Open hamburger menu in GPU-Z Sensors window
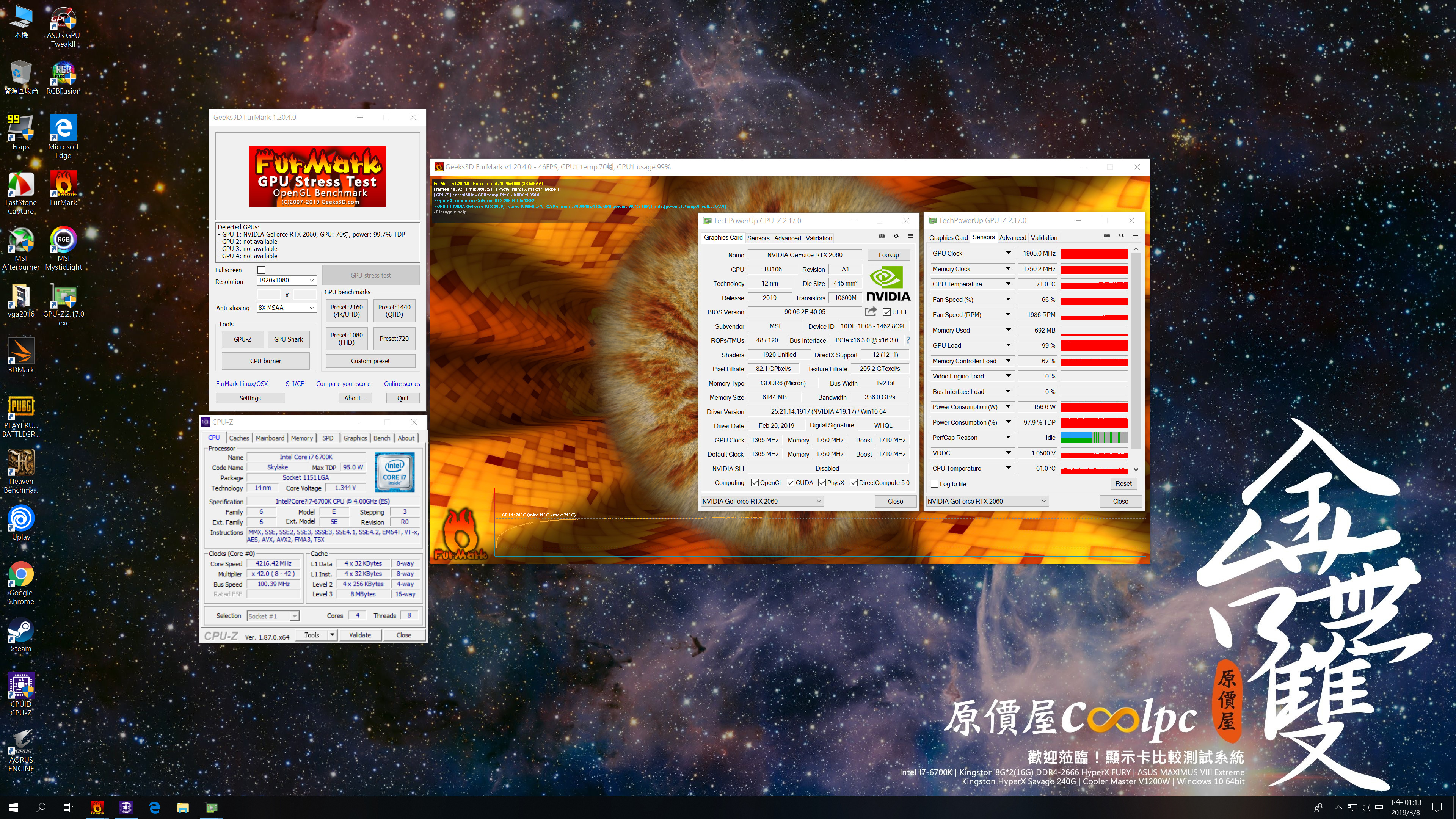This screenshot has height=819, width=1456. tap(1136, 236)
